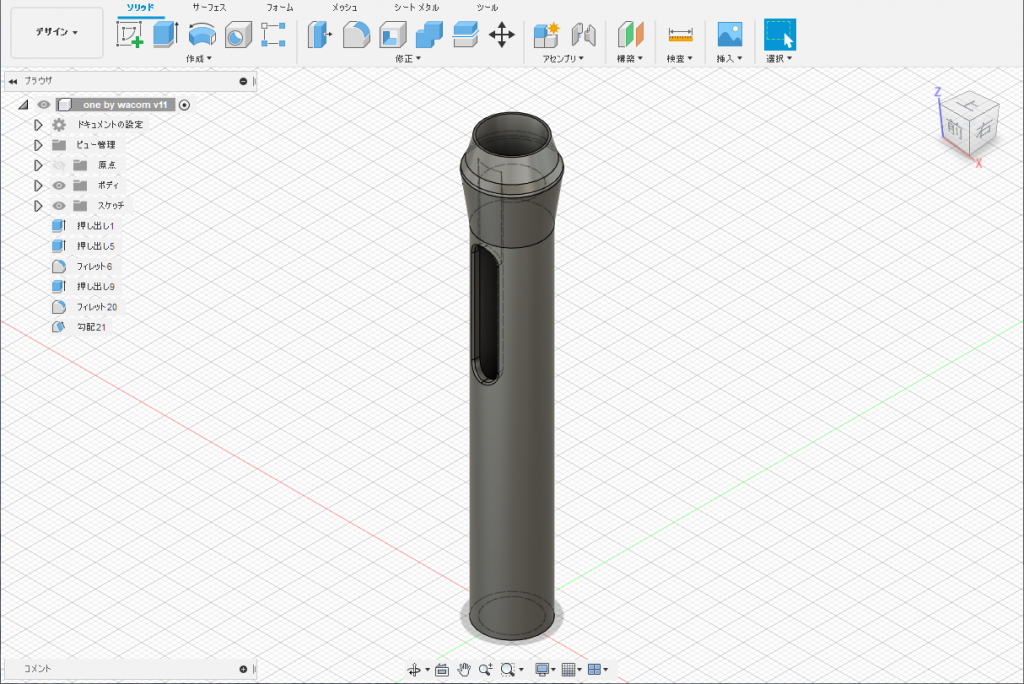Select the Extrude tool

point(166,34)
